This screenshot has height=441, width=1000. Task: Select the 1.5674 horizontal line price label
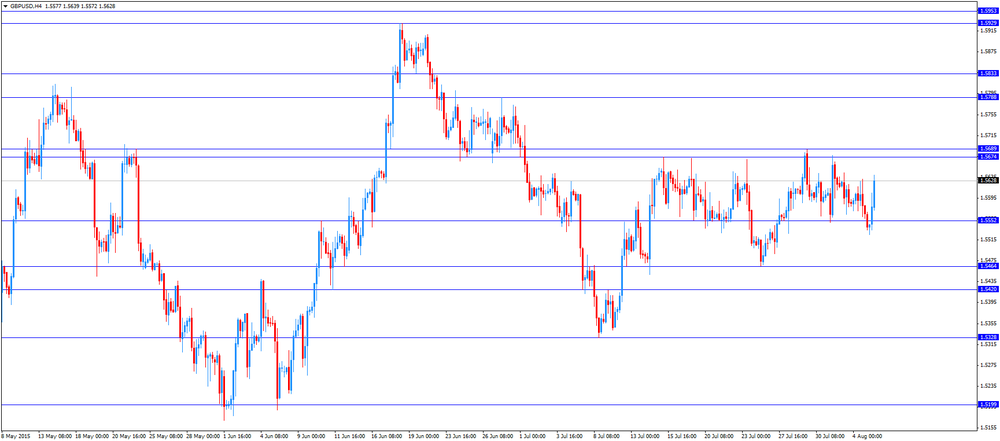click(x=988, y=156)
